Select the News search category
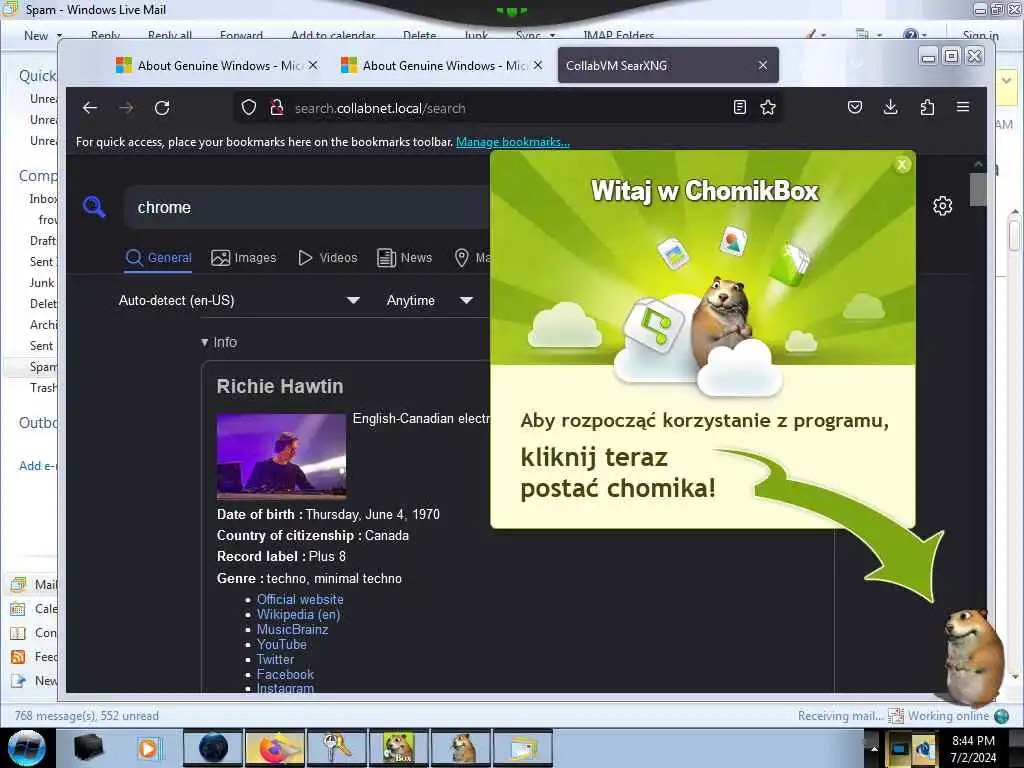 pos(405,257)
